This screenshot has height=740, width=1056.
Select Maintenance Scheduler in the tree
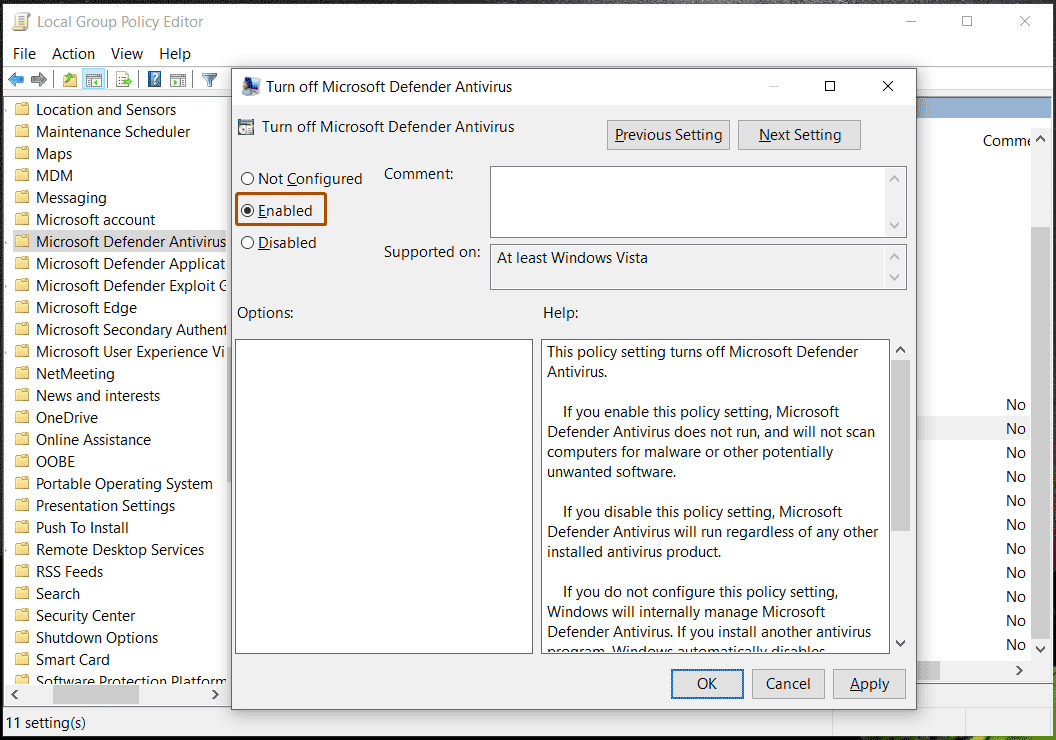point(112,131)
